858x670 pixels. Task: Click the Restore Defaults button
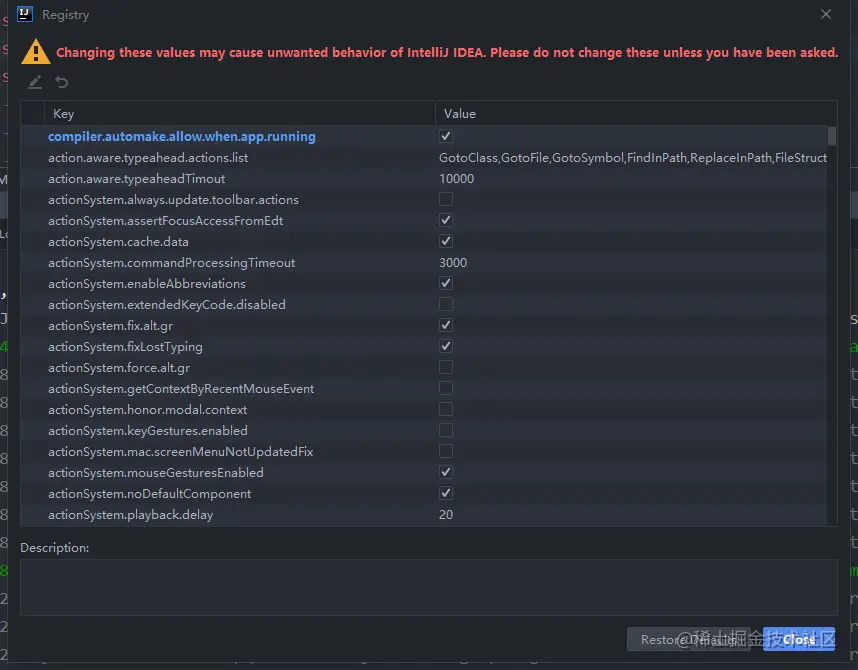(689, 639)
